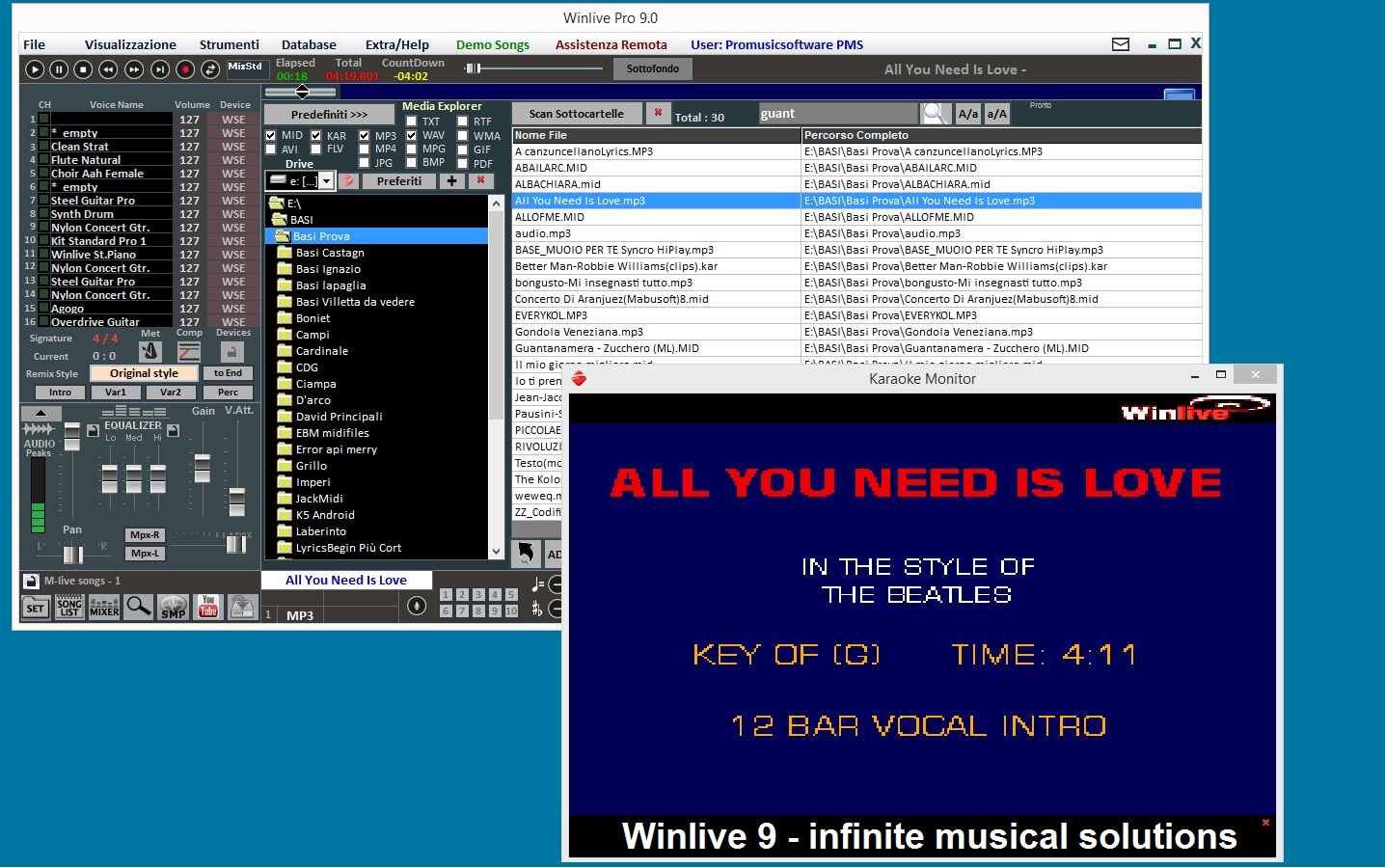Open the SET folder icon
This screenshot has height=868, width=1385.
[x=36, y=608]
